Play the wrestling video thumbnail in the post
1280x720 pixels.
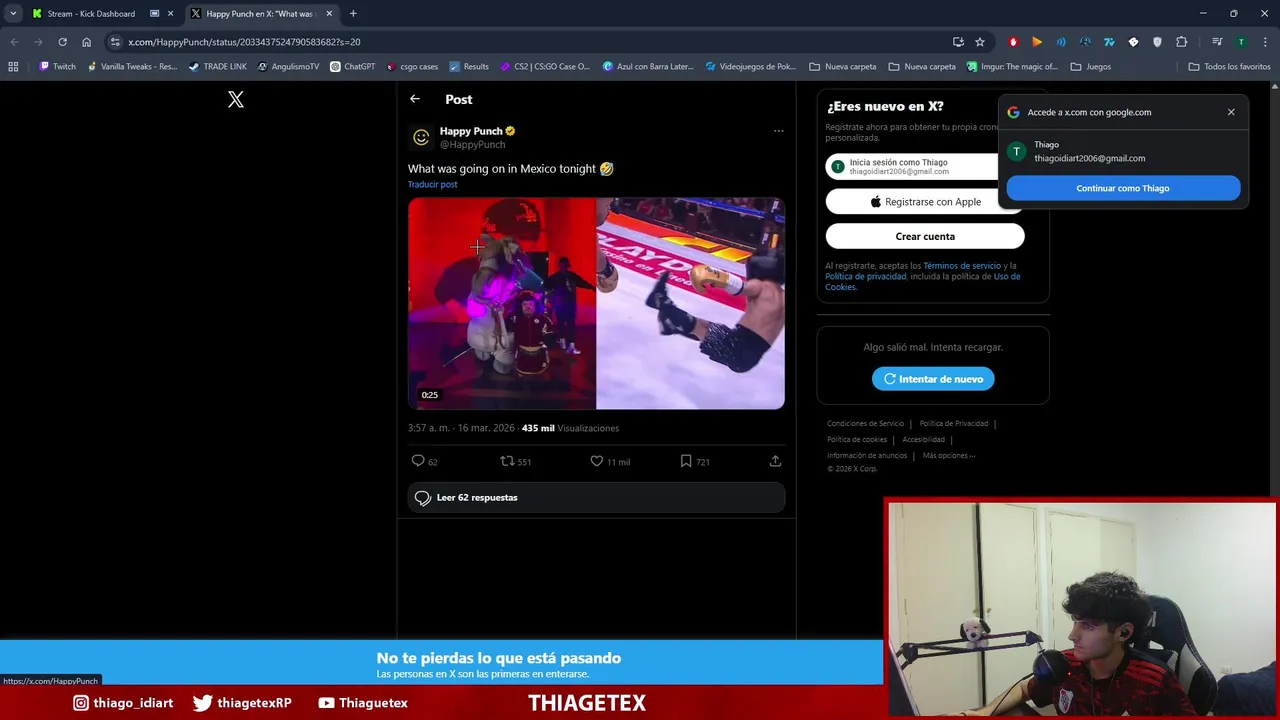[596, 303]
